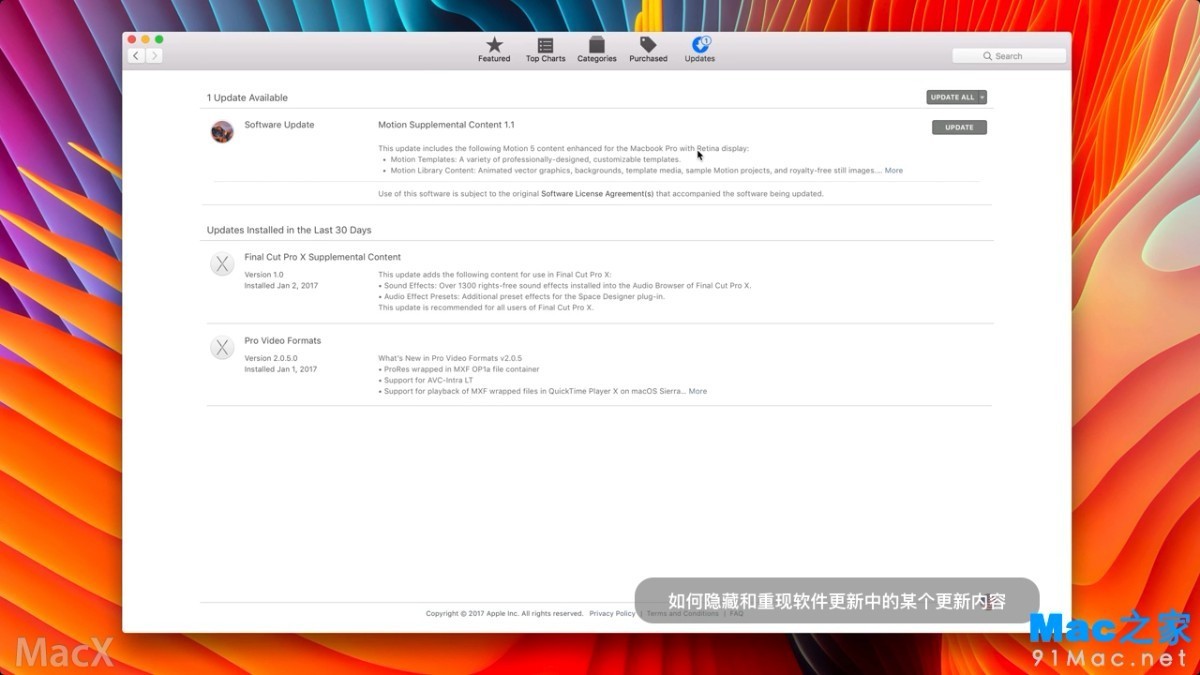Click the 'Sound Effects: Over 1300 rights-free' line
This screenshot has height=675, width=1200.
[564, 285]
